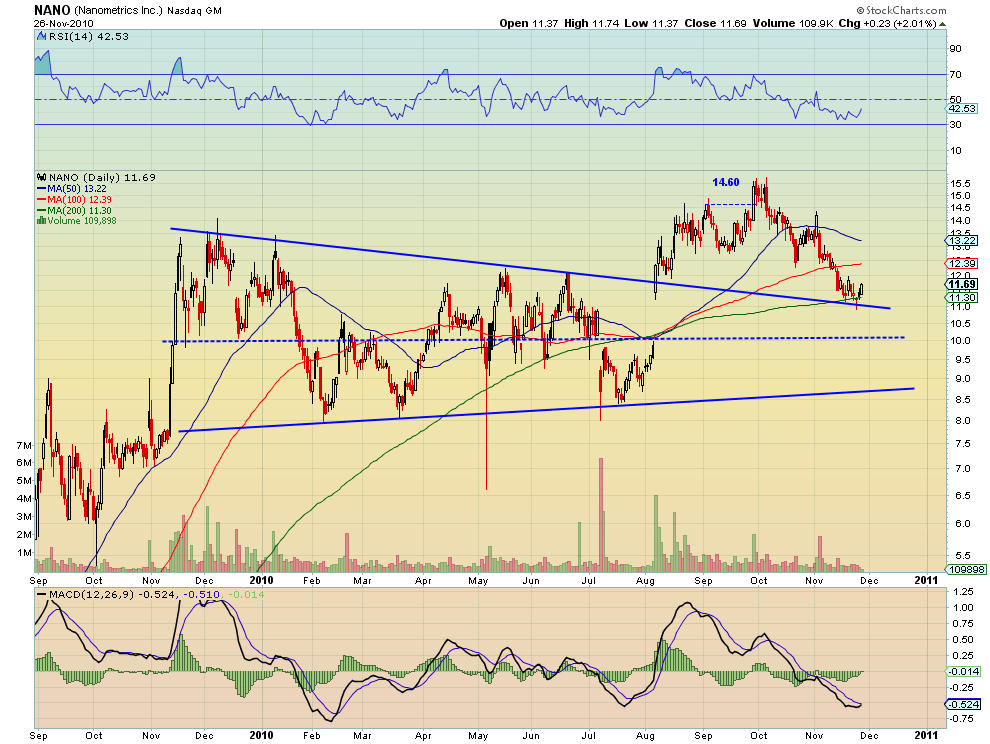
Task: Click the NANO (Daily) 11.69 legend label
Action: coord(97,177)
